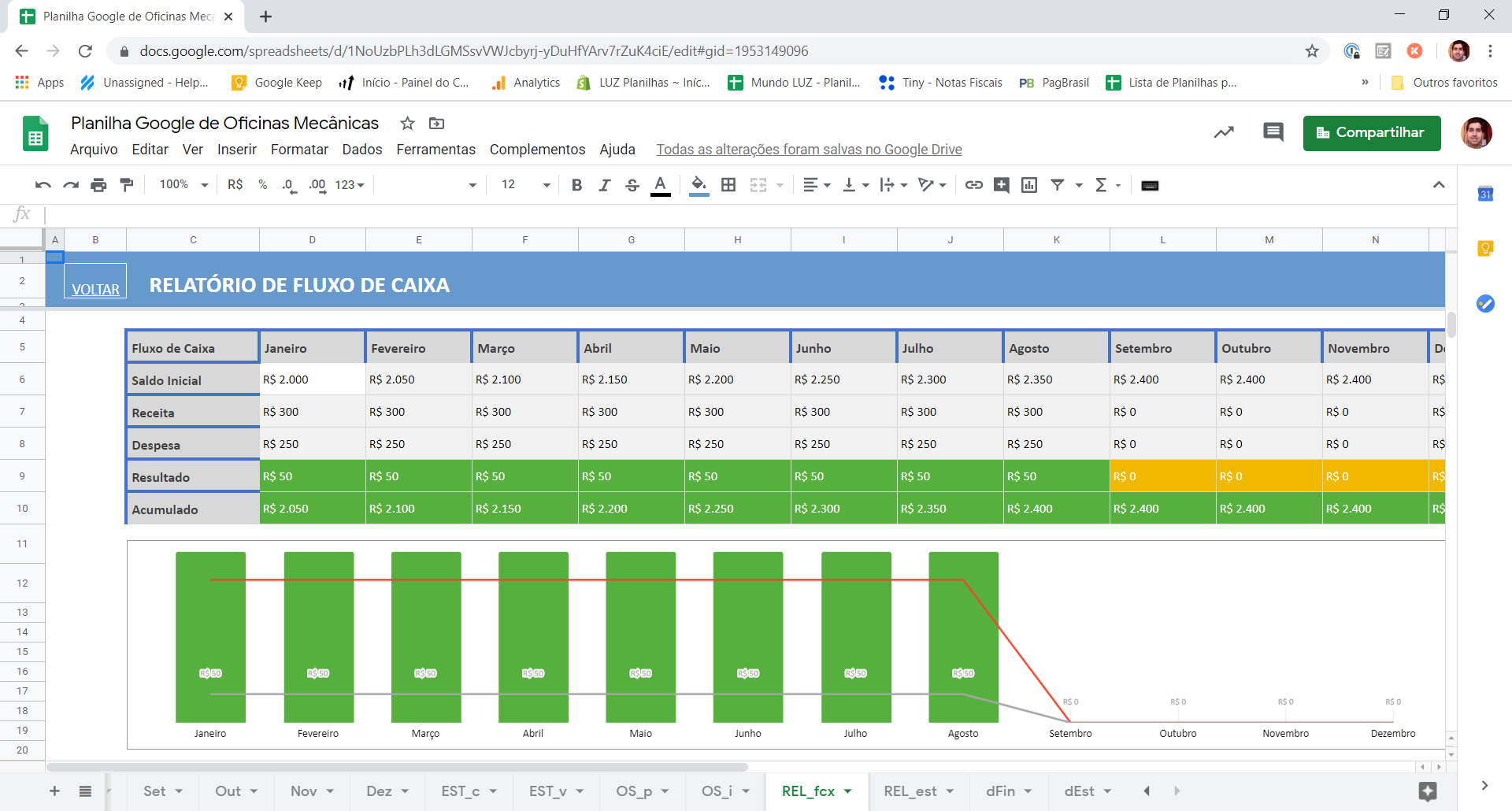Create a filter icon
Image resolution: width=1512 pixels, height=811 pixels.
tap(1058, 185)
